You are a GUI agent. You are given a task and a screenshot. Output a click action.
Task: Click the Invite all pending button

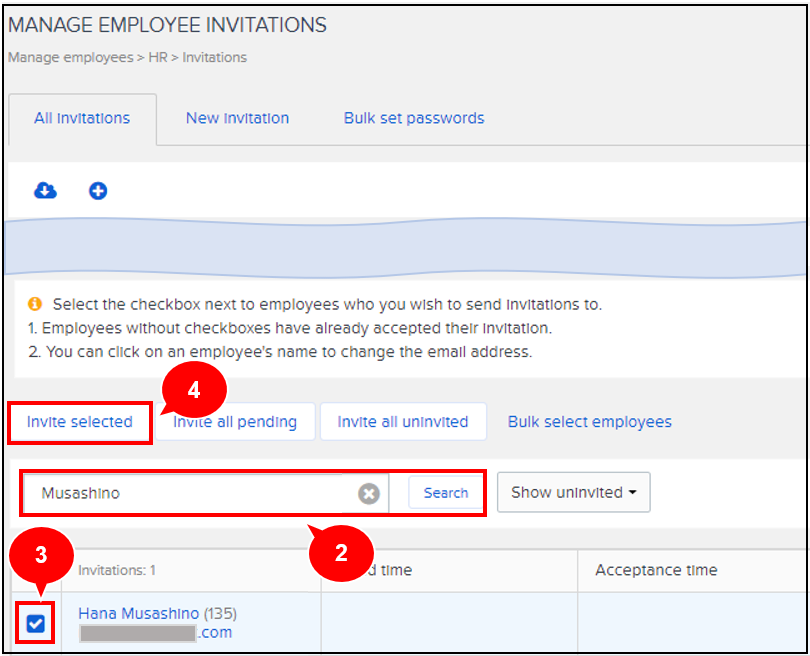234,421
